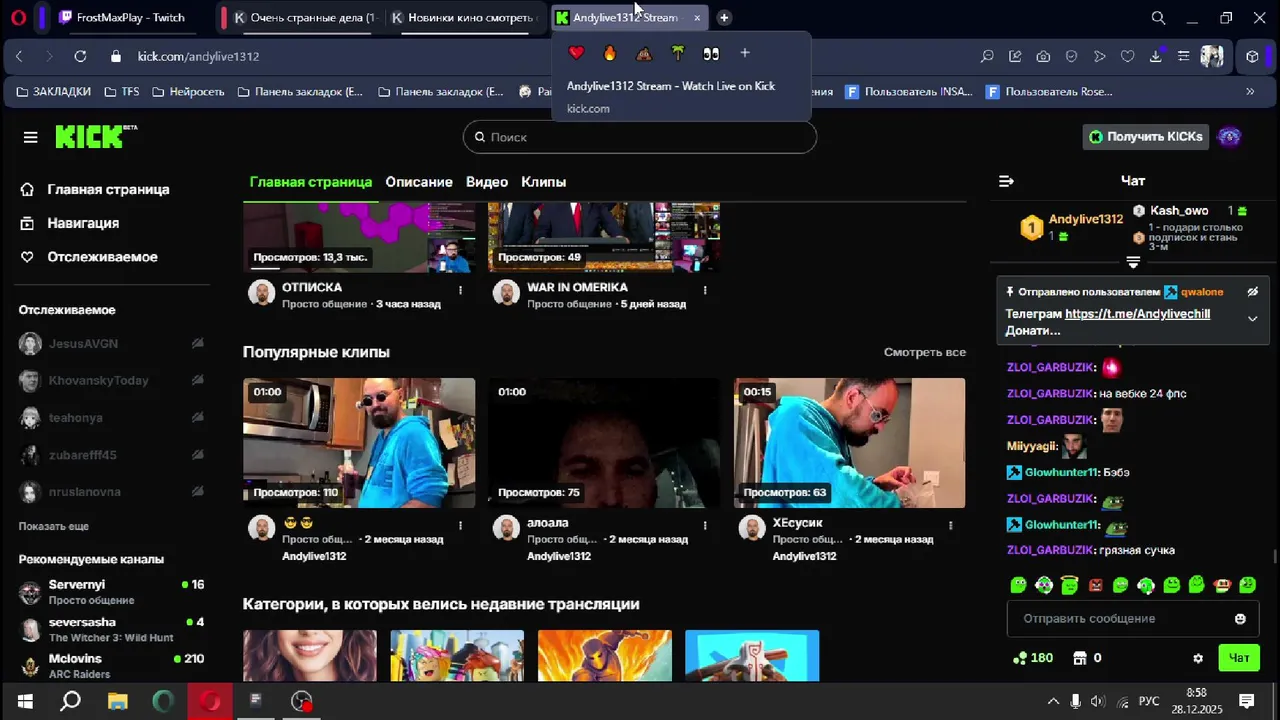Unmute notifications for JesusAVGN
The width and height of the screenshot is (1280, 720).
coord(197,343)
